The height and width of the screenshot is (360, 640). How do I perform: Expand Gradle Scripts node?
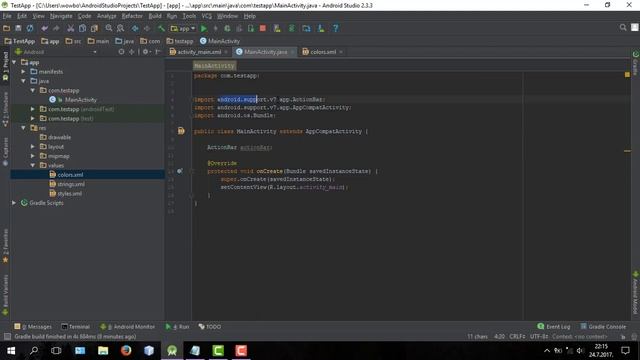point(14,202)
